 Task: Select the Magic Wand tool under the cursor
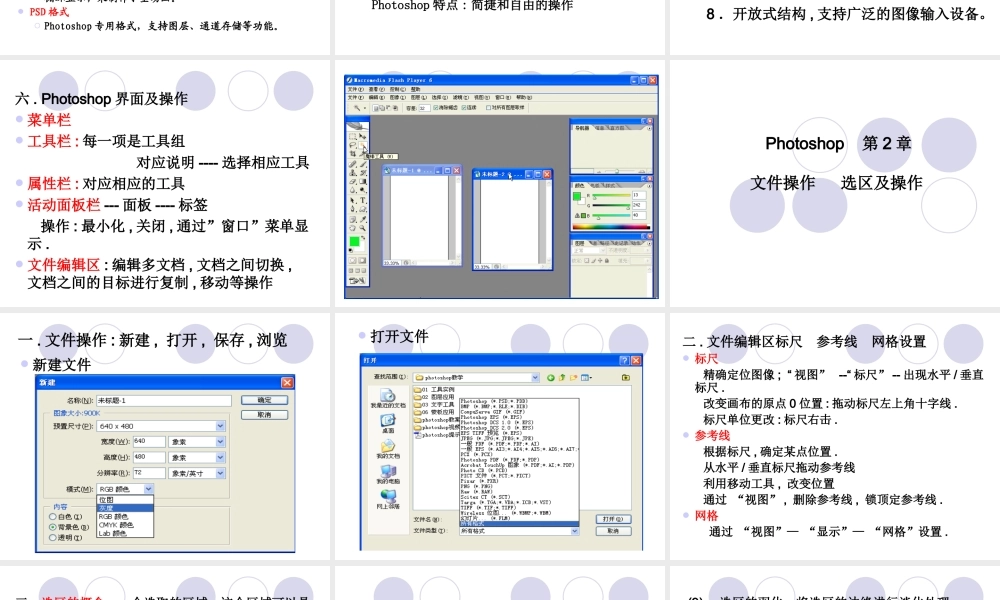tap(363, 145)
